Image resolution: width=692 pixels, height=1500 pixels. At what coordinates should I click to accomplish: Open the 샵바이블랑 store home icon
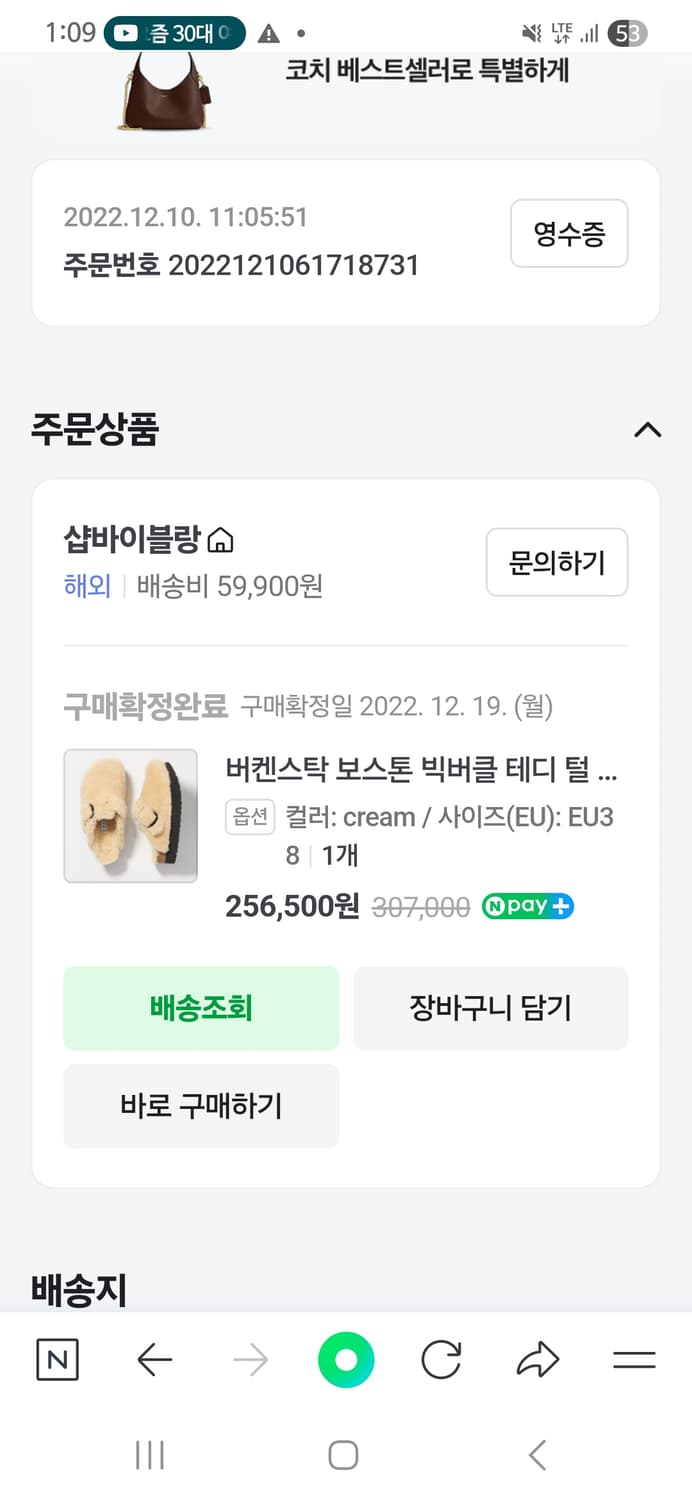pos(220,541)
